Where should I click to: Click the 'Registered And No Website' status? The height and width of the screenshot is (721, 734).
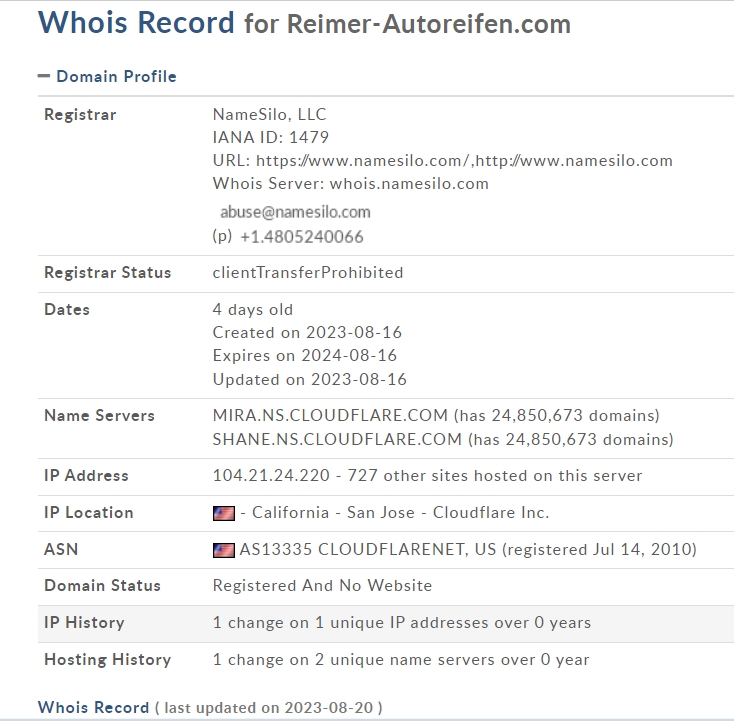point(322,585)
